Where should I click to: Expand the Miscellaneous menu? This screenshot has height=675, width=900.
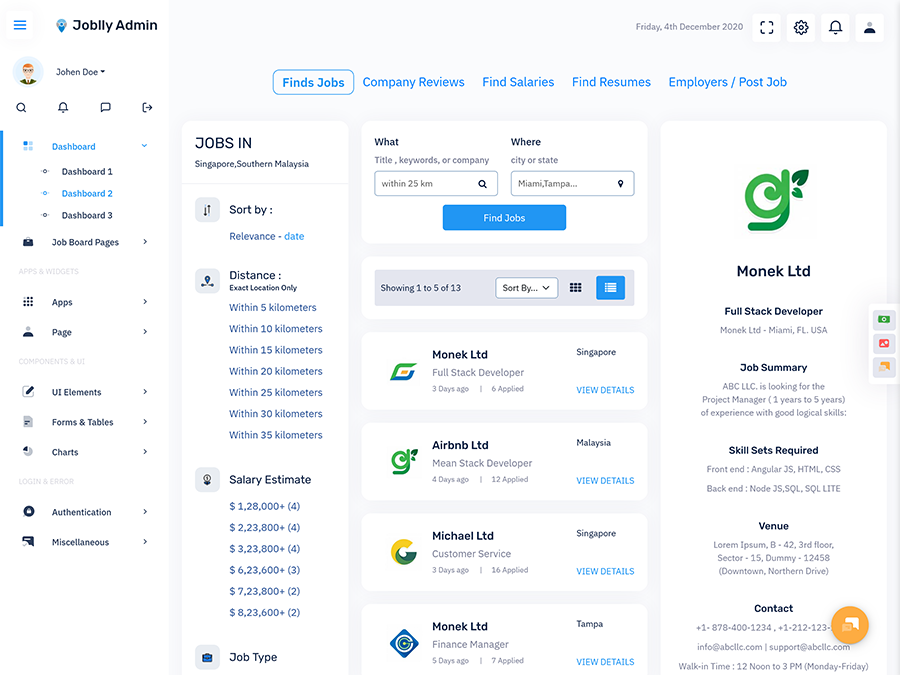click(x=85, y=542)
